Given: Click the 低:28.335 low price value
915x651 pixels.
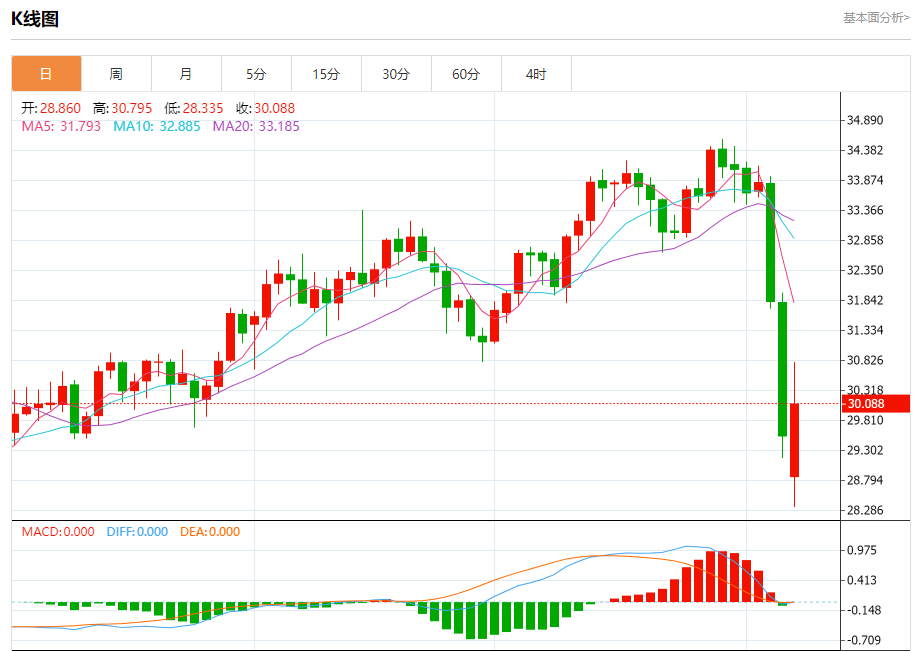Looking at the screenshot, I should (x=194, y=108).
